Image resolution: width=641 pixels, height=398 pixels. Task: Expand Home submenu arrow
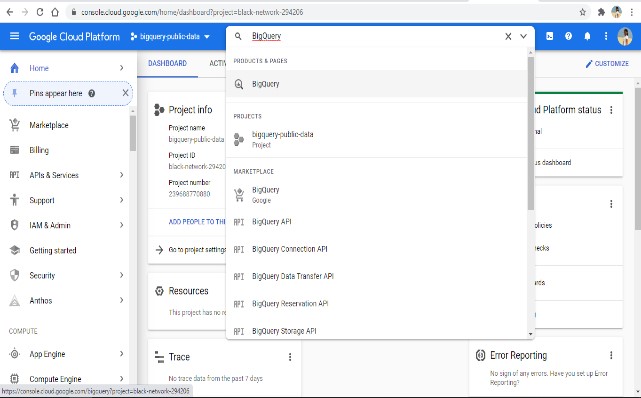point(121,68)
